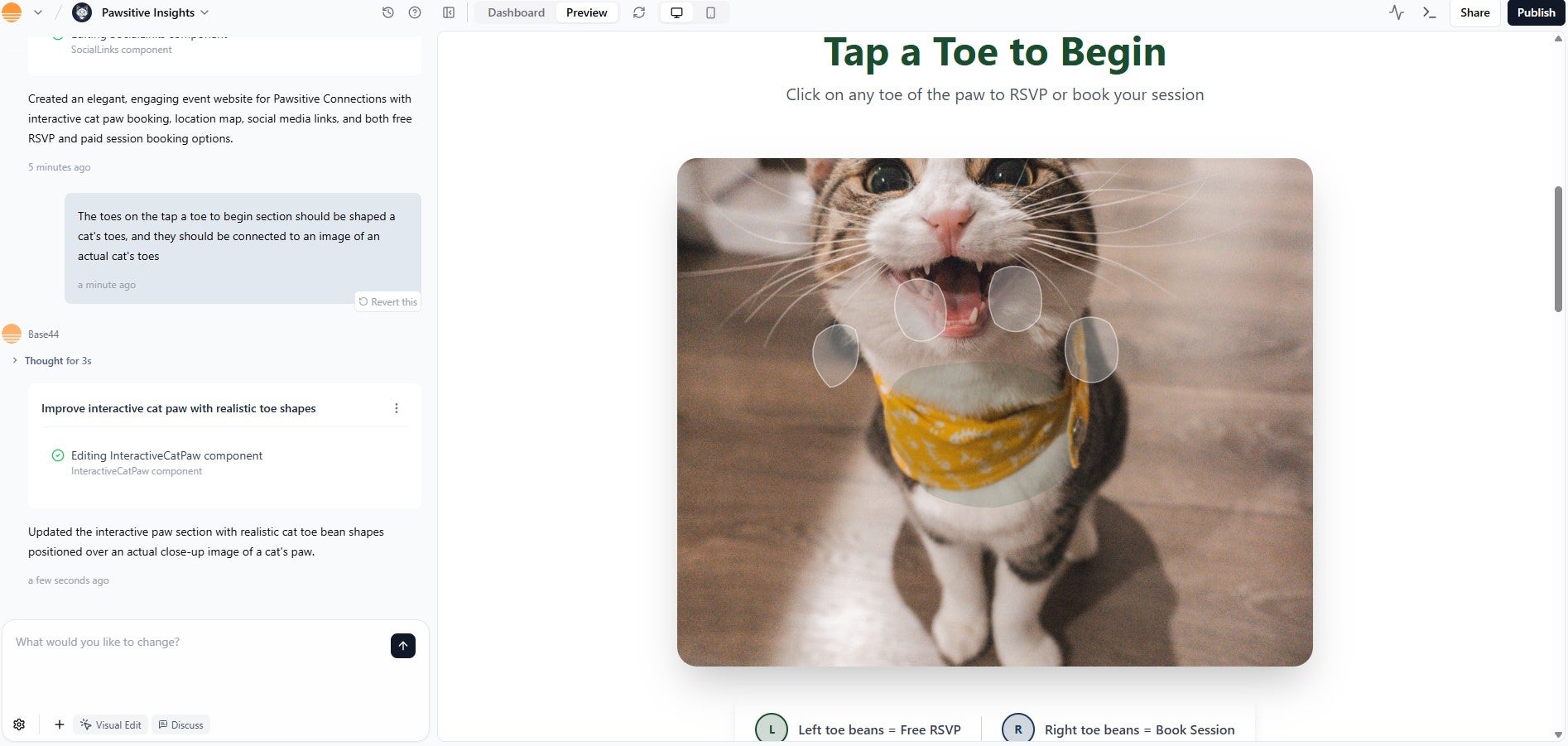Refresh the app preview
The image size is (1568, 746).
(x=638, y=12)
